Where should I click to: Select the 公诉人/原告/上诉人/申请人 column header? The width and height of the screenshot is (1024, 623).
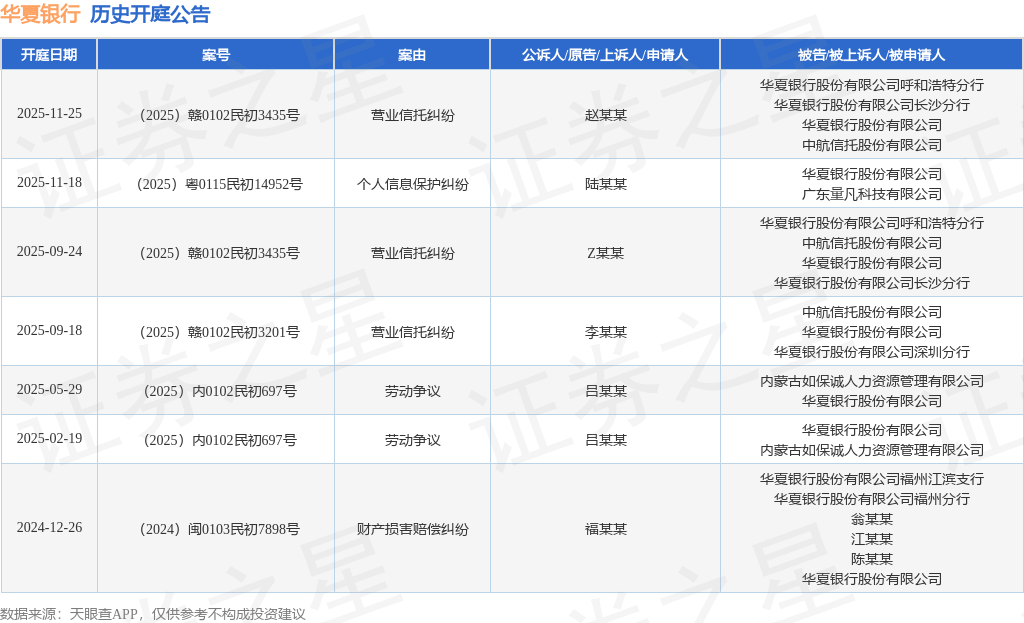tap(605, 55)
